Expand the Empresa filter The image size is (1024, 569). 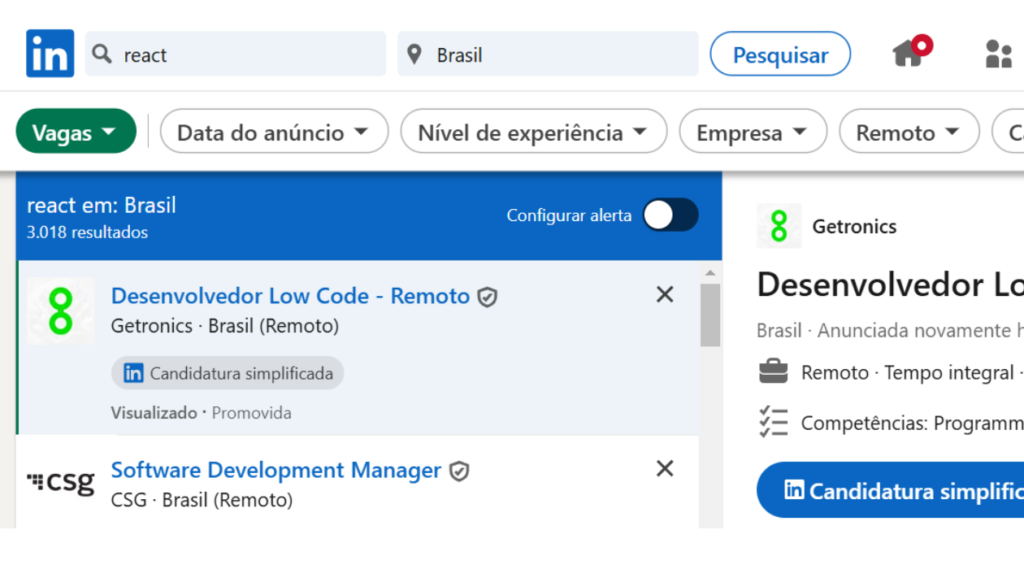tap(752, 132)
